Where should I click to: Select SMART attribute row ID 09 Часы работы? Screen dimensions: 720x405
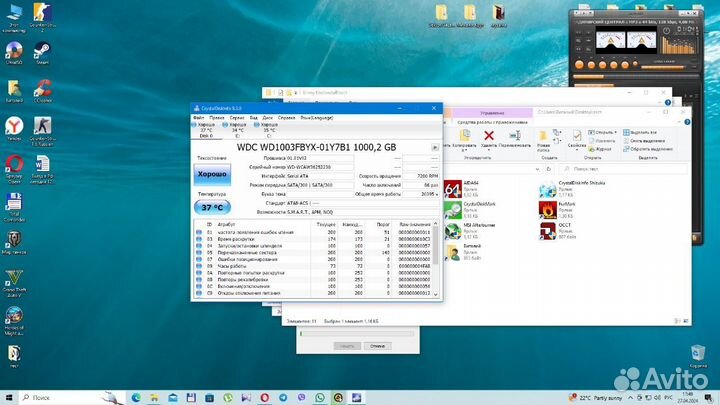(314, 266)
